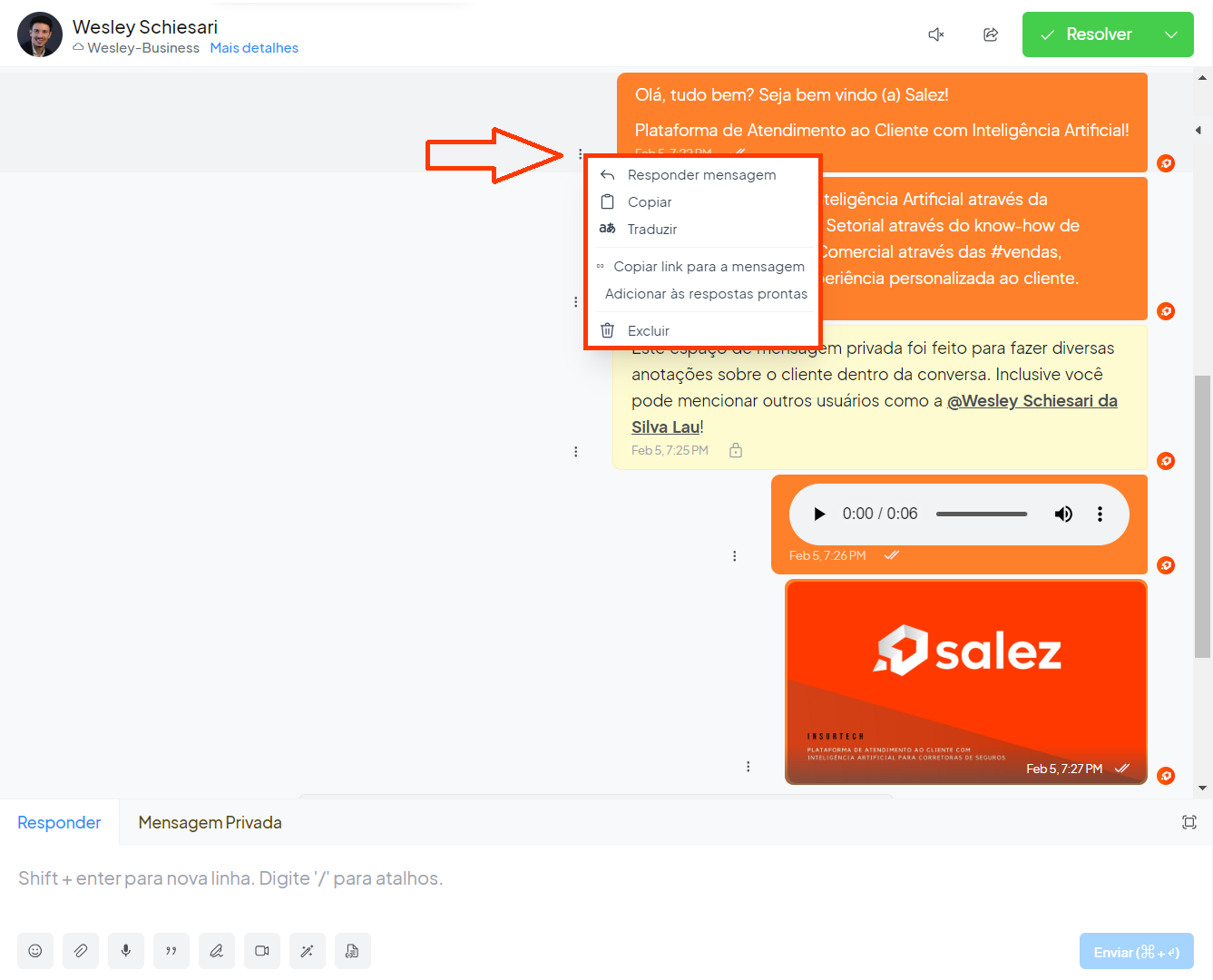Click the sender avatar beside the Salez image
Screen dimensions: 1213x980
coord(1166,776)
